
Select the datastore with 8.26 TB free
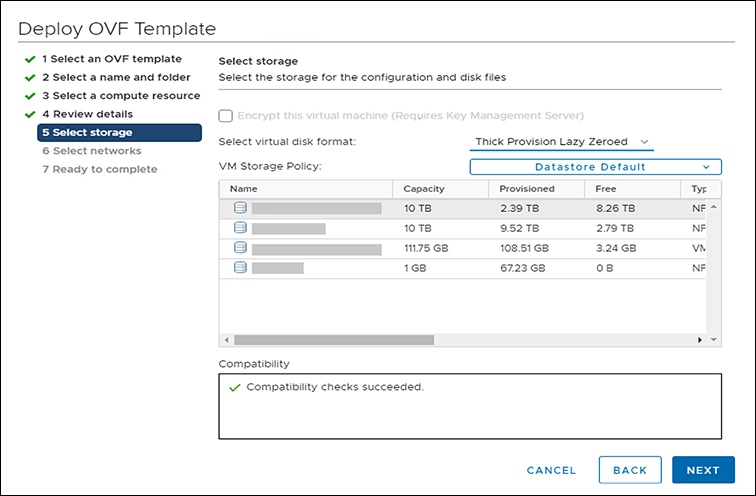tap(463, 208)
